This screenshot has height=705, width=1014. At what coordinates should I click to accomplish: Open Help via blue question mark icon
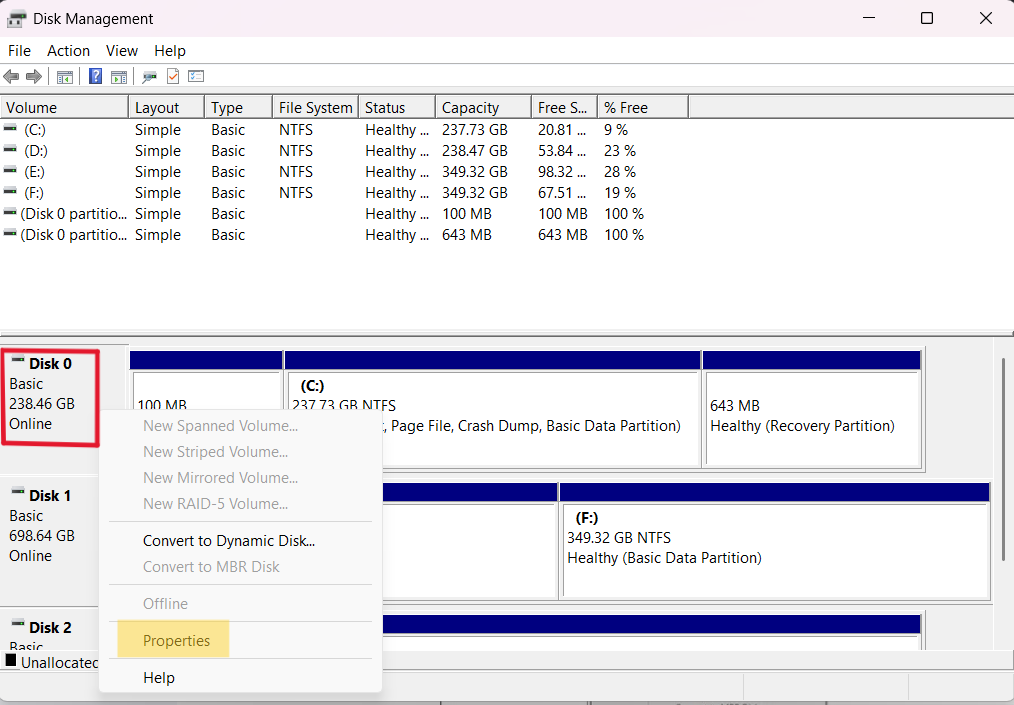click(96, 77)
